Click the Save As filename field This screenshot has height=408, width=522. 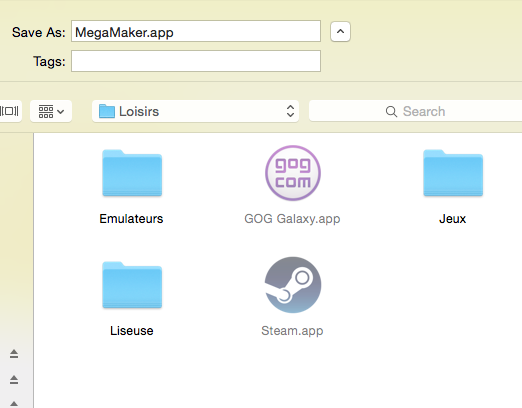tap(196, 31)
